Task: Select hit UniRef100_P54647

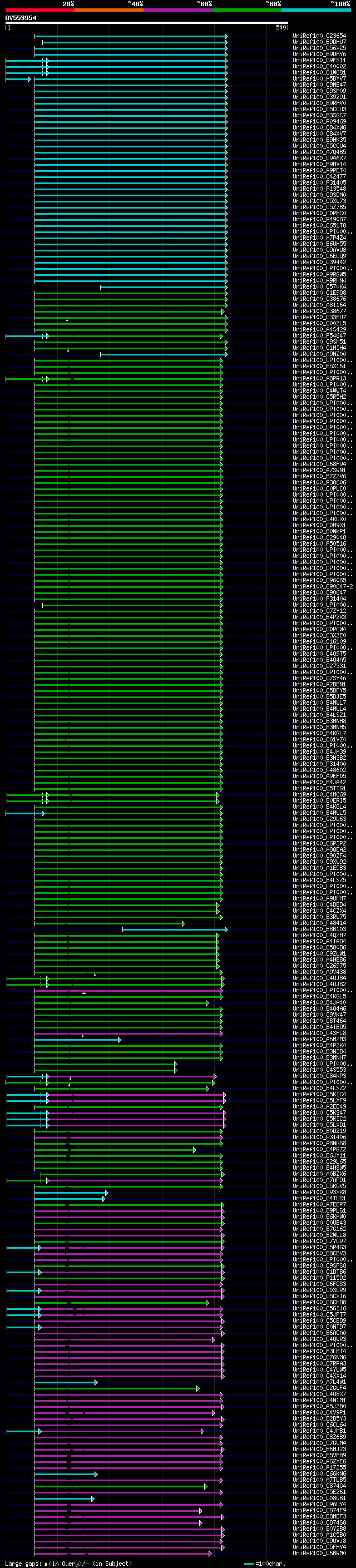Action: (319, 335)
